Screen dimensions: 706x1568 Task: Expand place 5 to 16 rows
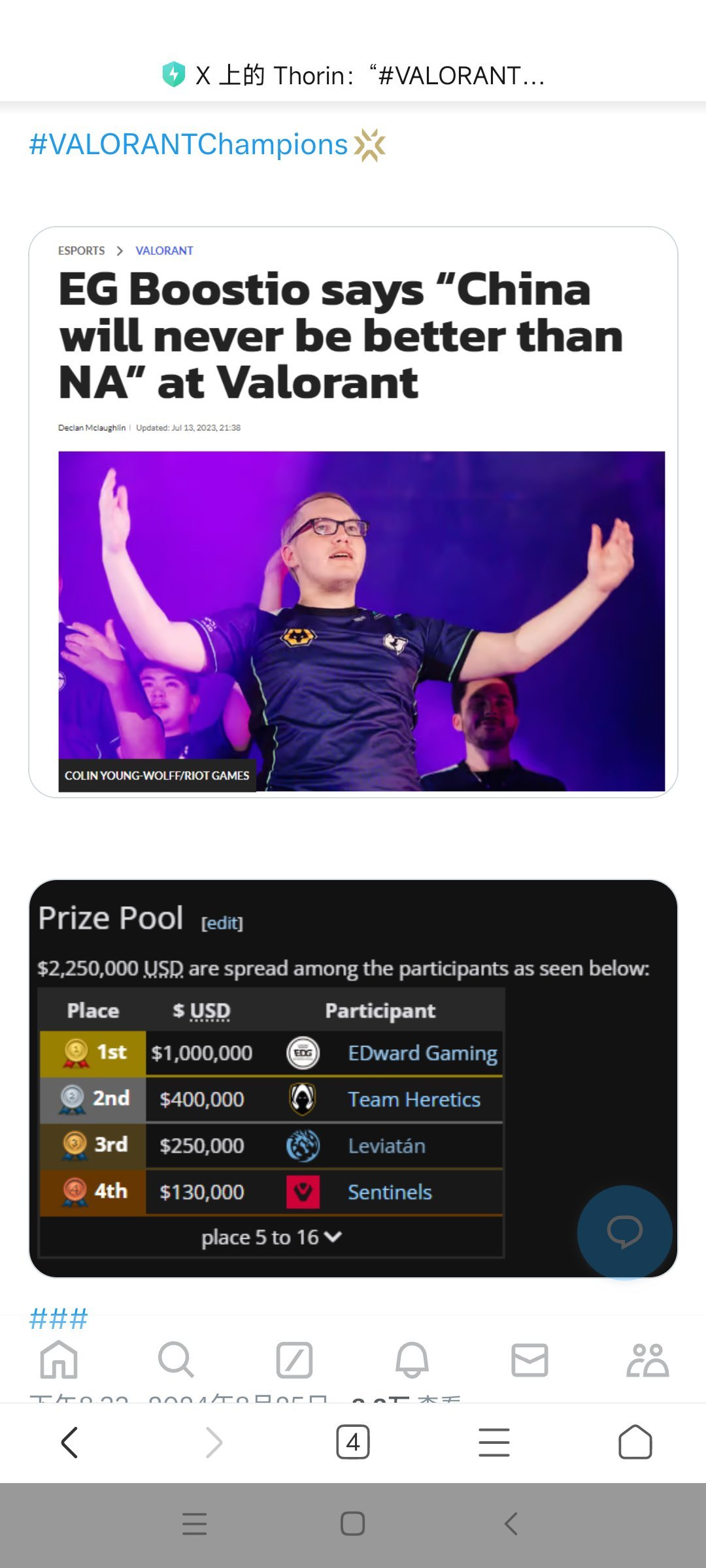pos(271,1237)
